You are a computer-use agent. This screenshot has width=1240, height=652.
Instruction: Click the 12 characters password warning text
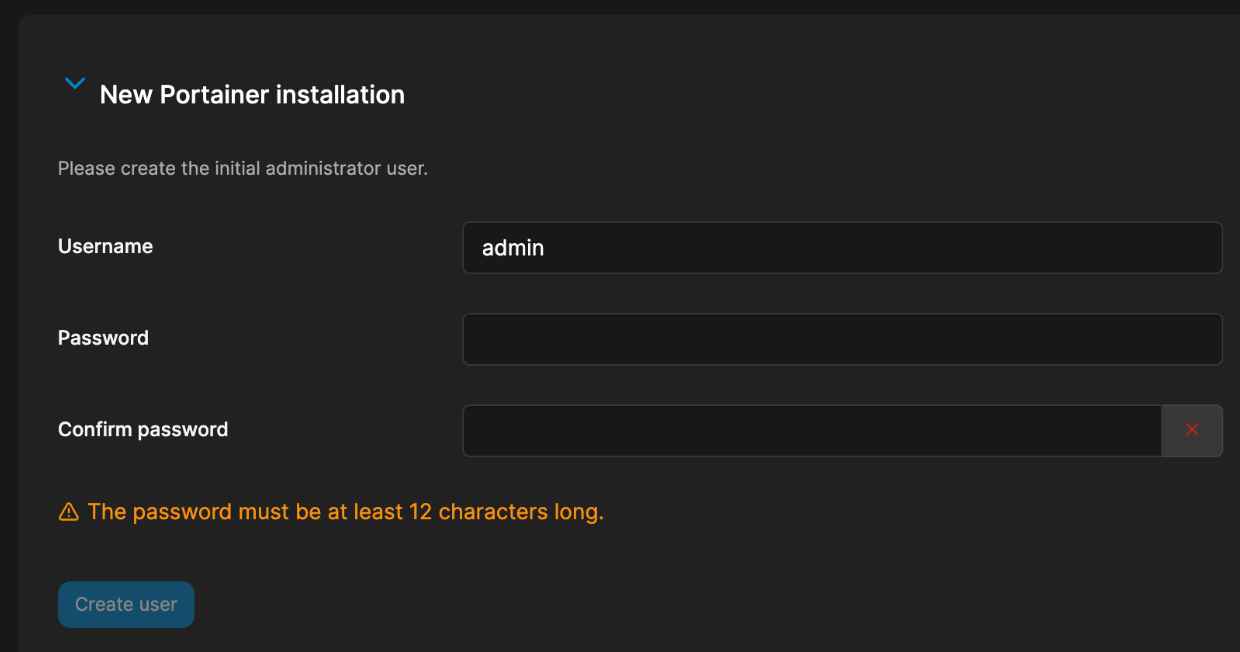(346, 512)
